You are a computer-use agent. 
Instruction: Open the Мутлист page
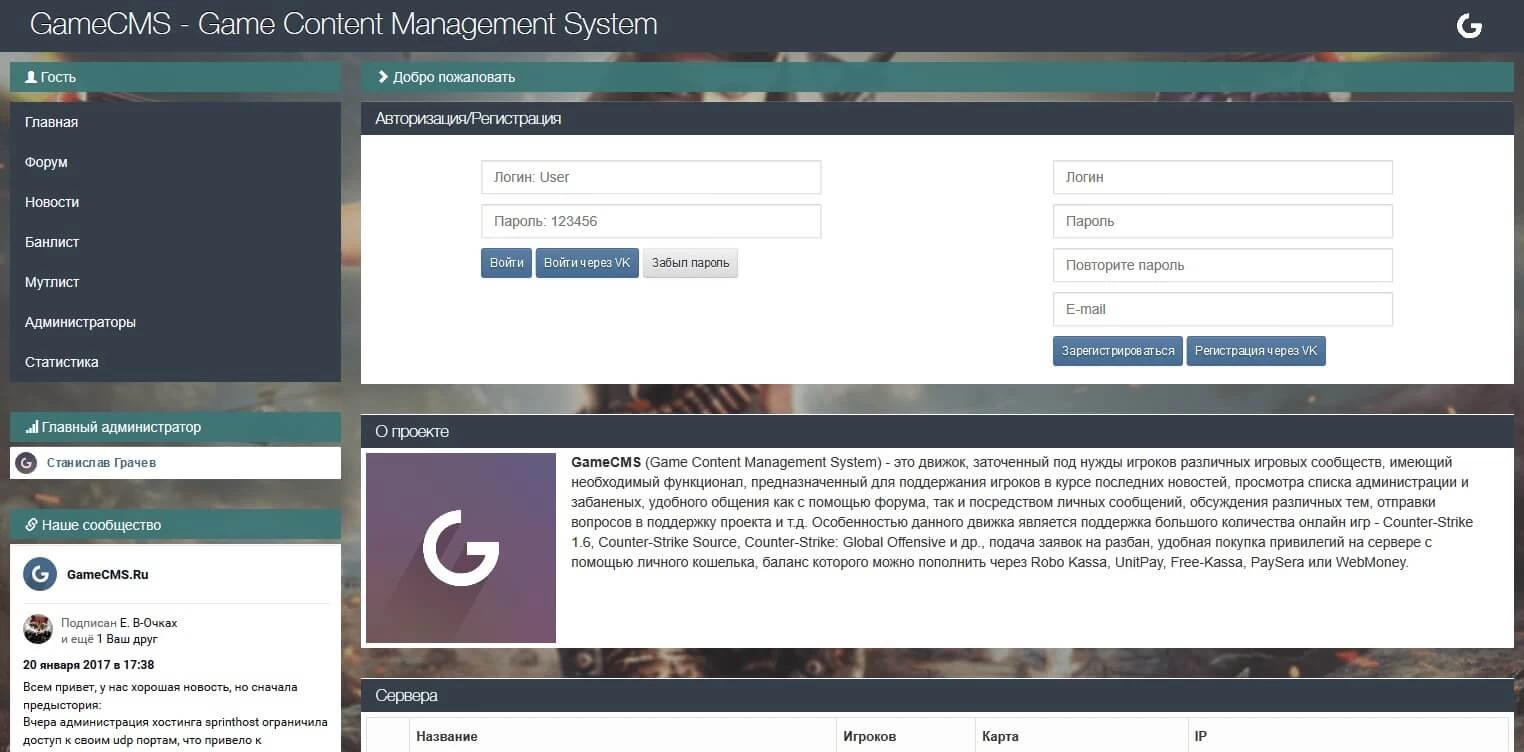[175, 282]
